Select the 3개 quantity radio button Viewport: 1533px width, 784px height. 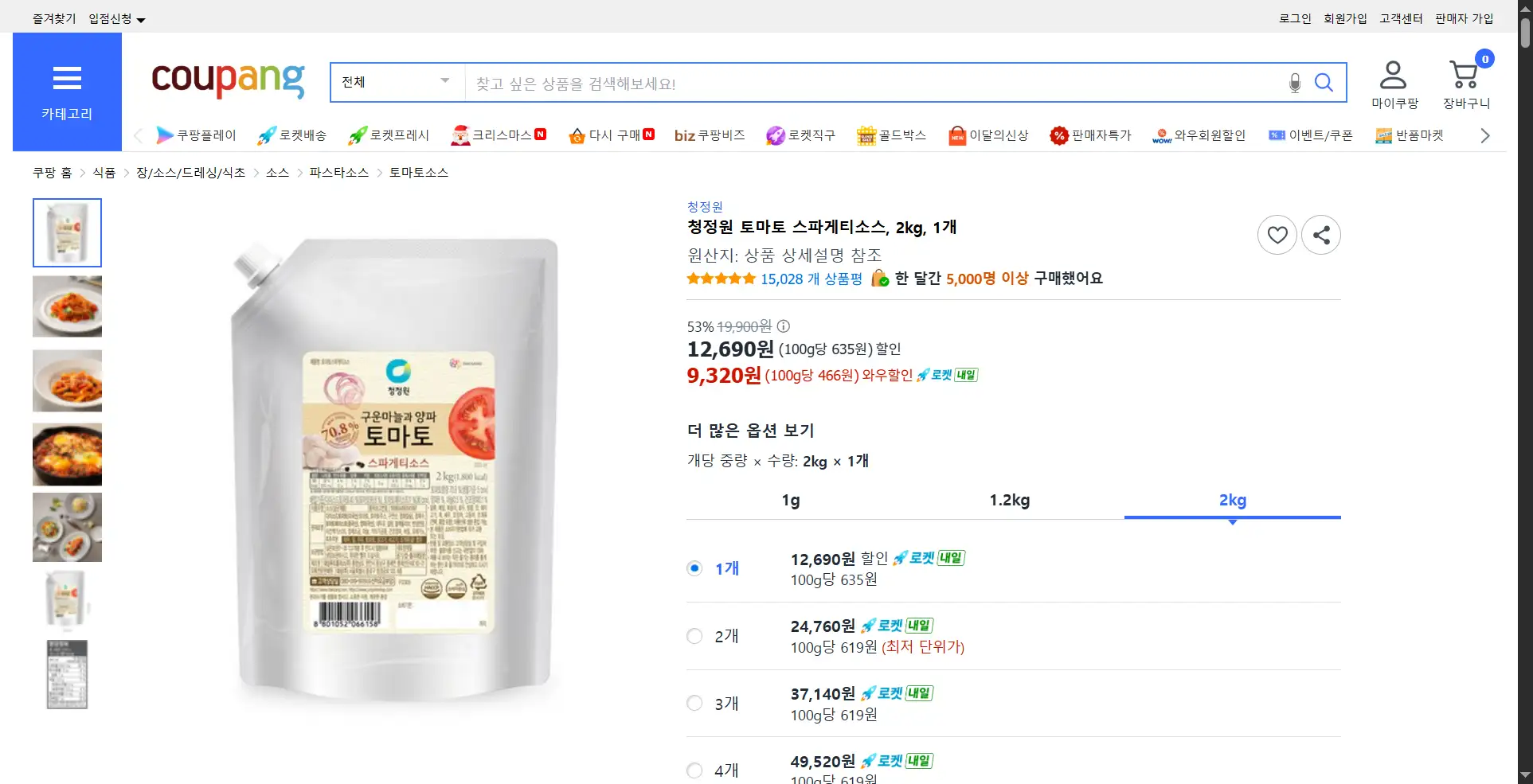(694, 704)
